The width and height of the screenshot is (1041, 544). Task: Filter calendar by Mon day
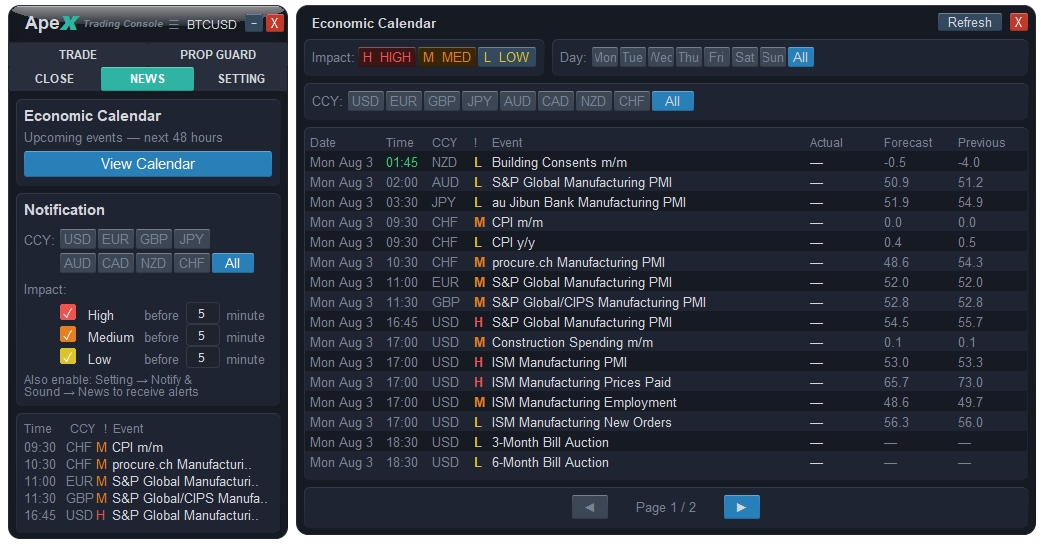[x=604, y=57]
